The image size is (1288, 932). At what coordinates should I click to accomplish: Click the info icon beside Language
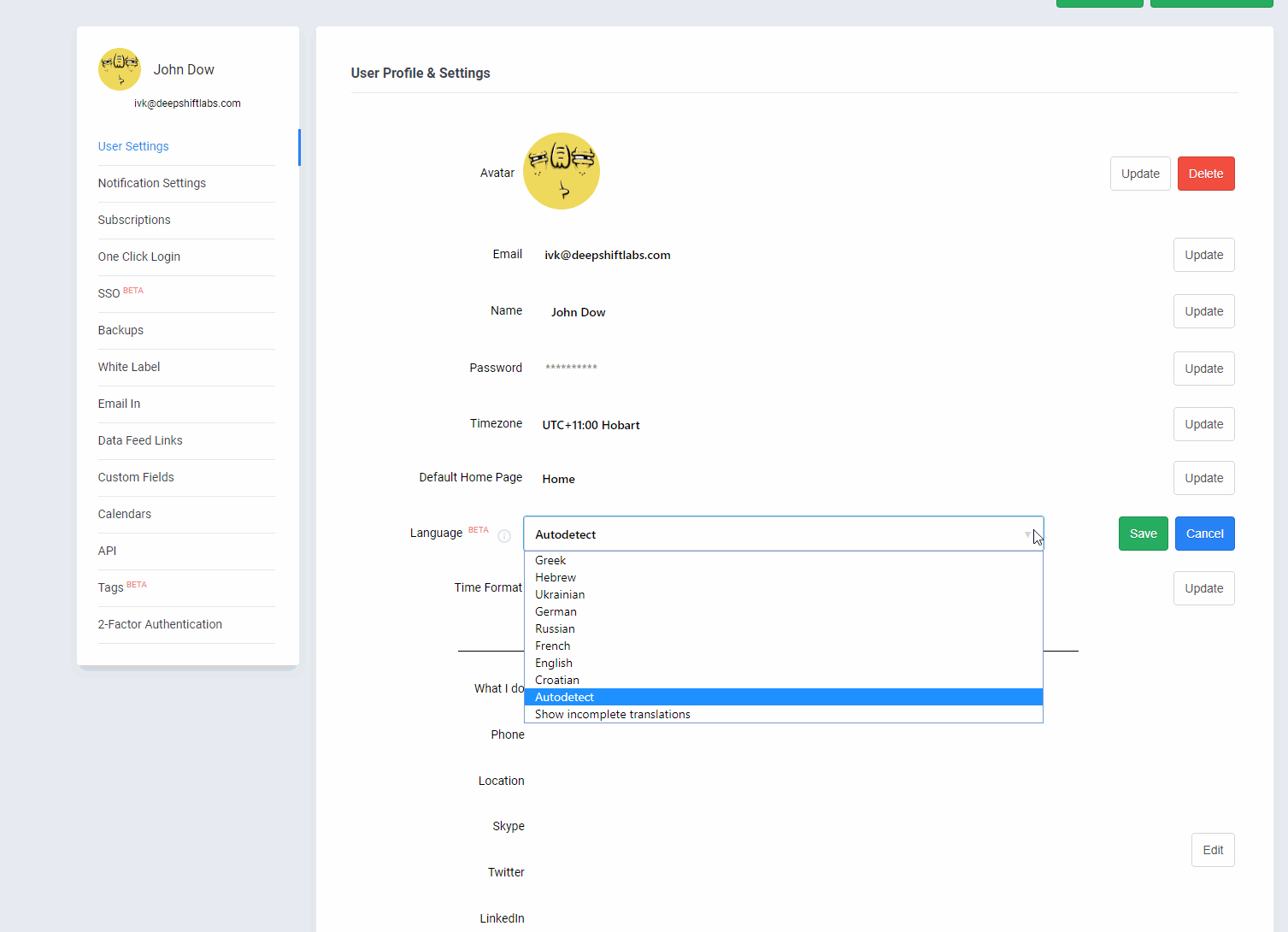[504, 536]
